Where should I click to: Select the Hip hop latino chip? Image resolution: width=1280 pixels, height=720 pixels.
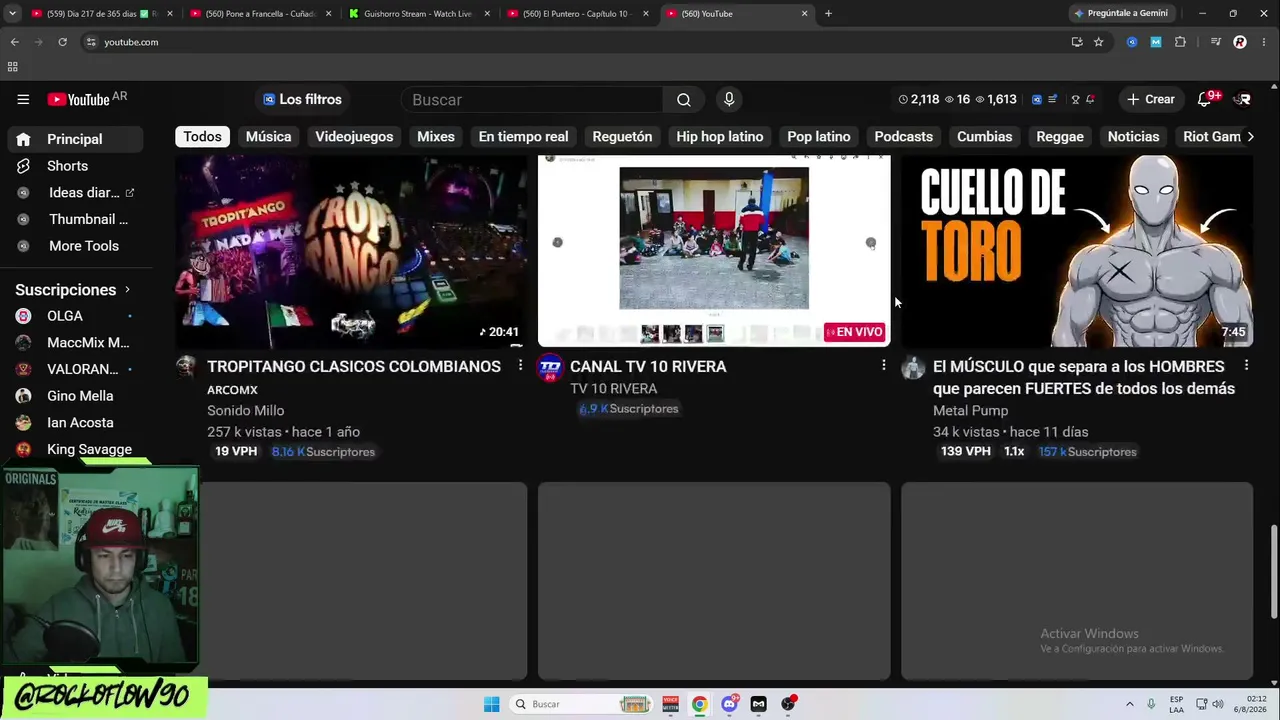(x=719, y=137)
